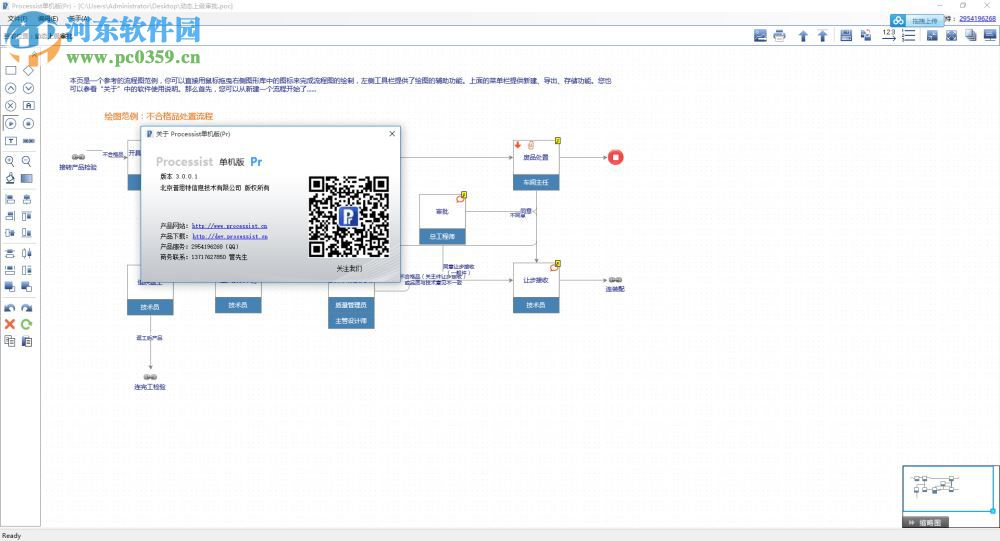This screenshot has width=1000, height=541.
Task: Click the 车间主任 role bar
Action: (x=536, y=182)
